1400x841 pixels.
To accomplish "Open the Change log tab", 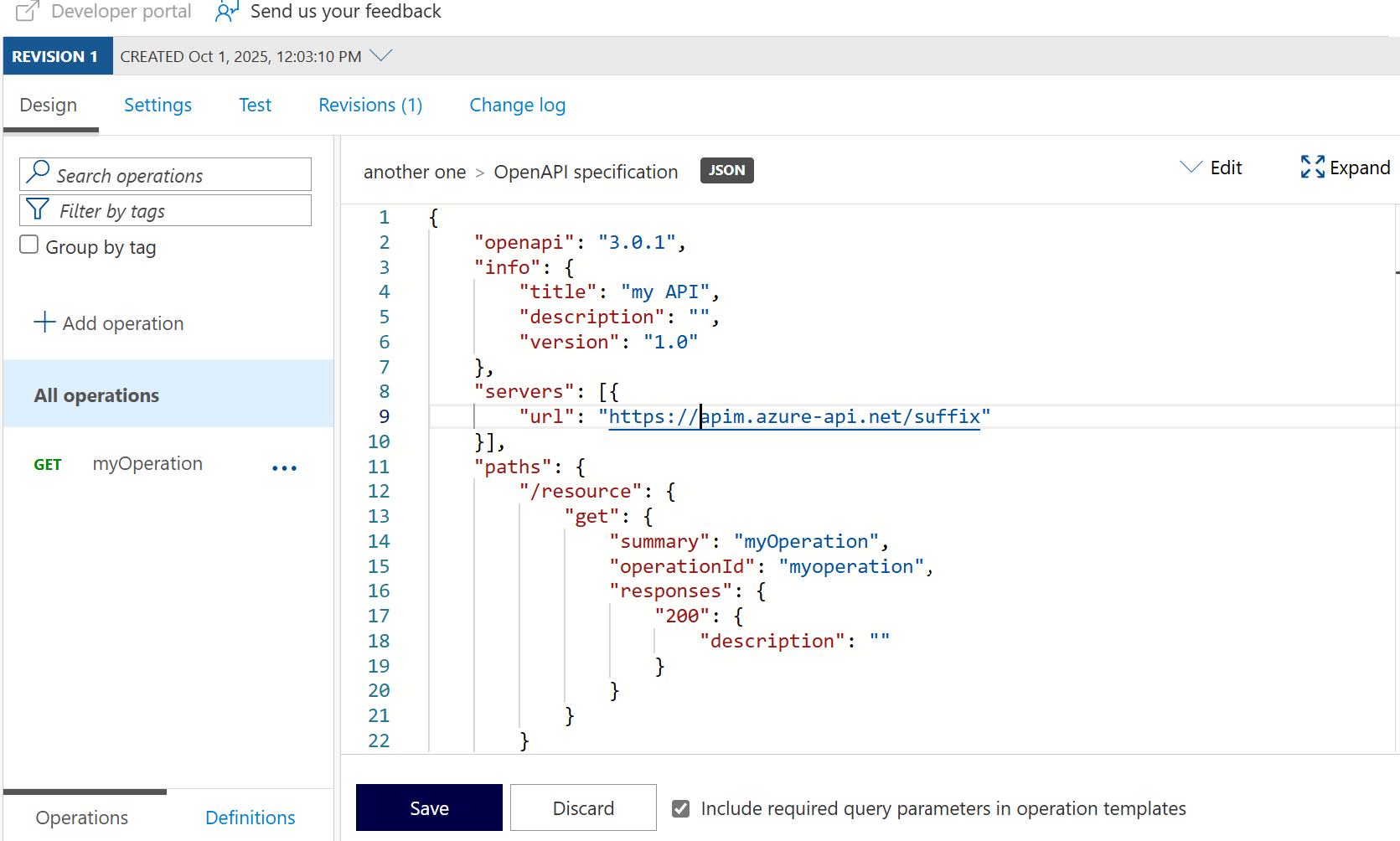I will click(517, 105).
